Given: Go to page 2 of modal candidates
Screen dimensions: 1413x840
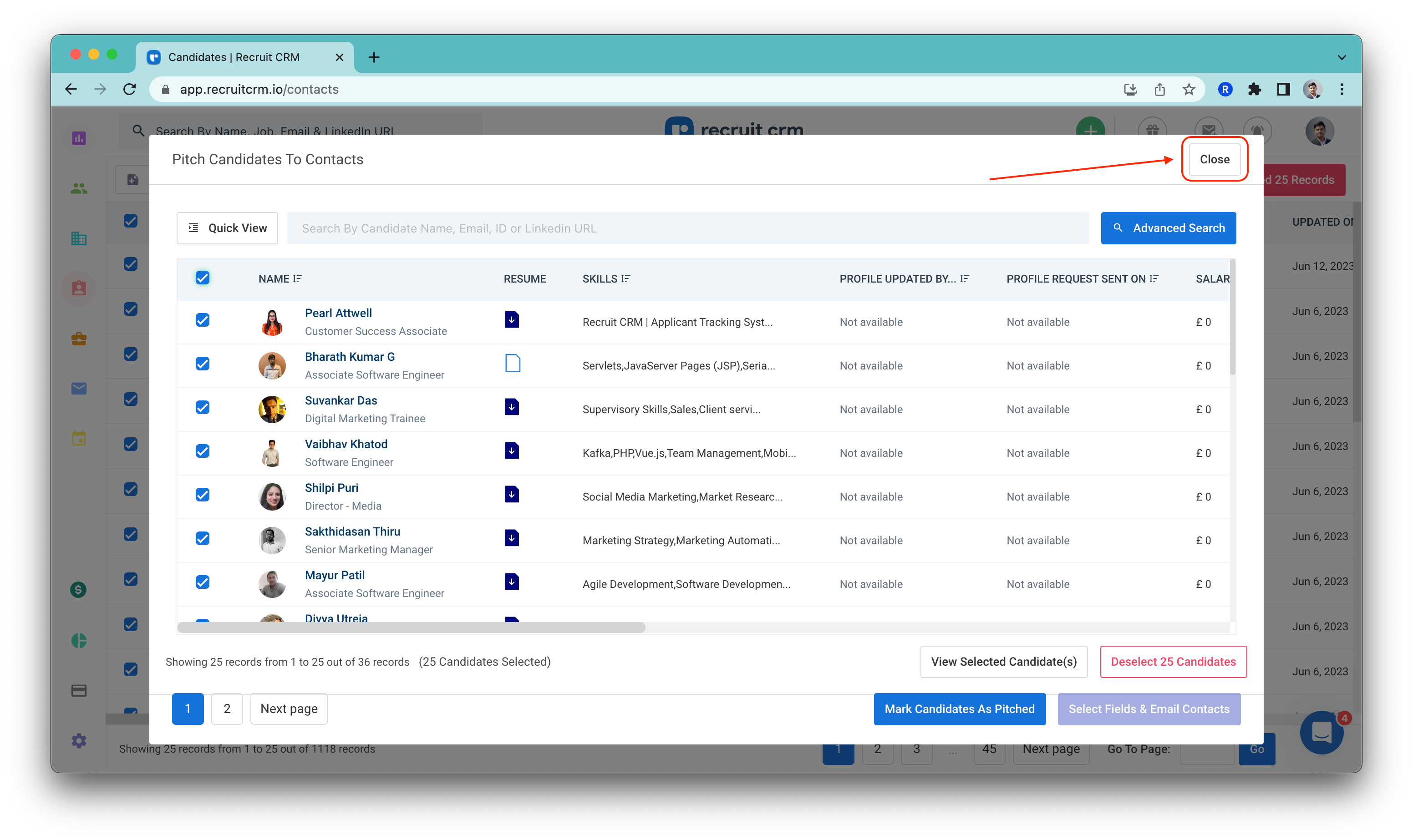Looking at the screenshot, I should 227,708.
